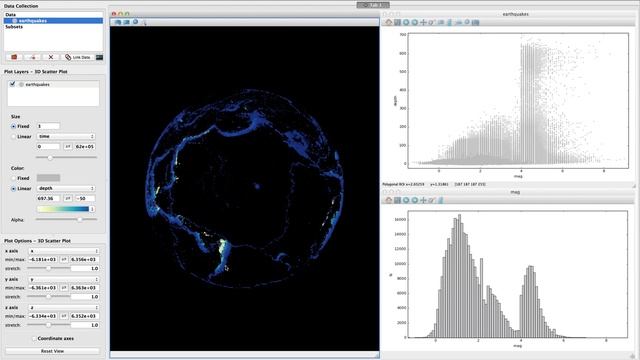
Task: Open the size attribute dropdown showing time
Action: click(66, 136)
